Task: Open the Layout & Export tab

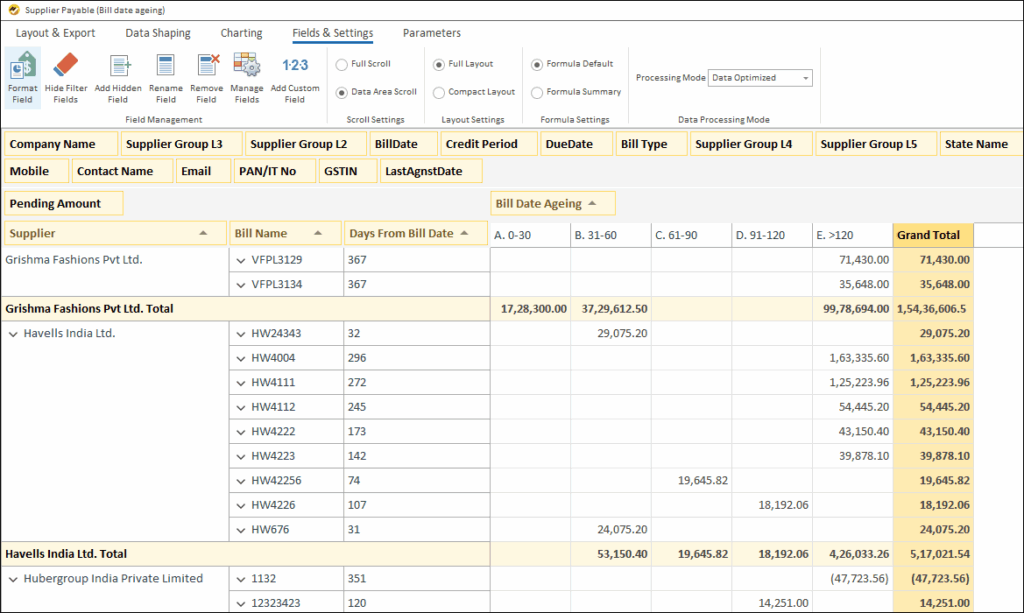Action: coord(56,33)
